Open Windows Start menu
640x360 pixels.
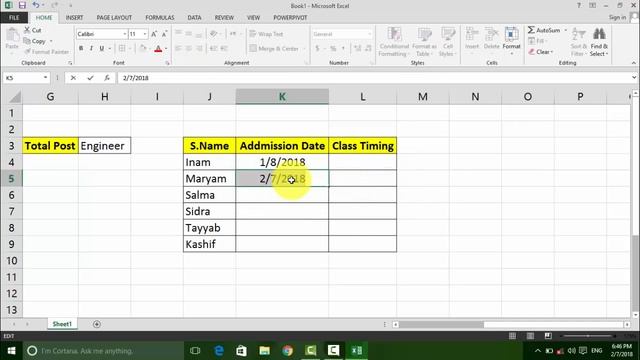tap(11, 351)
